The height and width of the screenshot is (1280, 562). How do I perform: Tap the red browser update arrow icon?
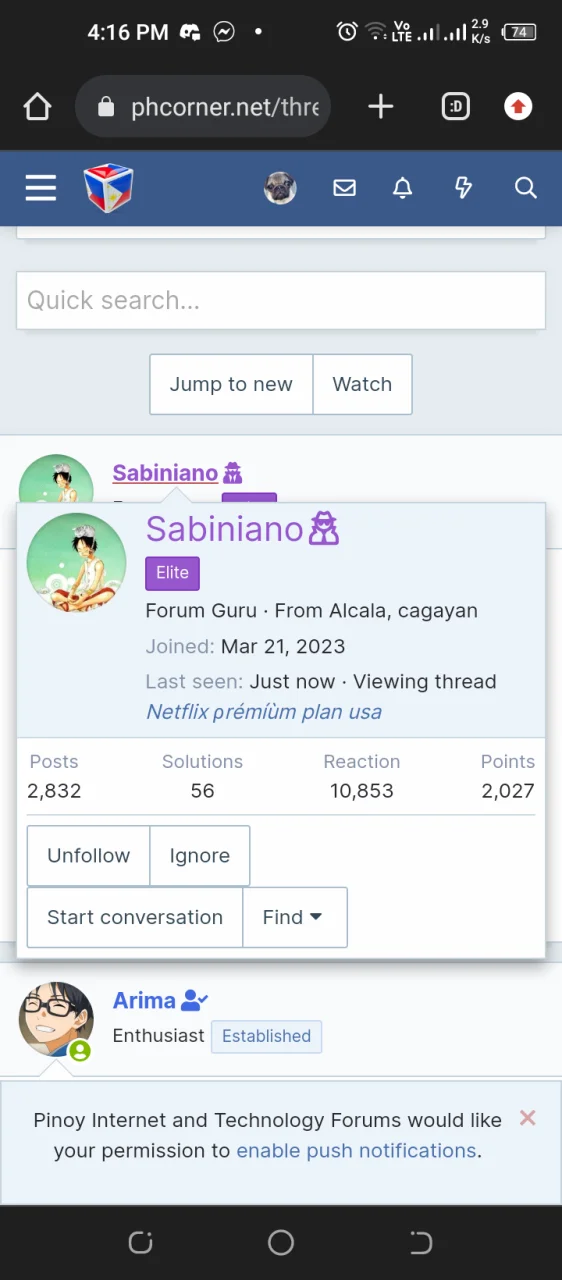[x=518, y=107]
